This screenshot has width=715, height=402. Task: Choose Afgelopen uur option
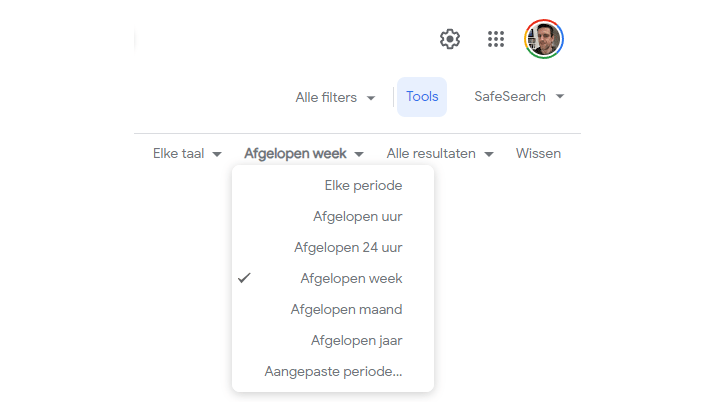tap(357, 216)
